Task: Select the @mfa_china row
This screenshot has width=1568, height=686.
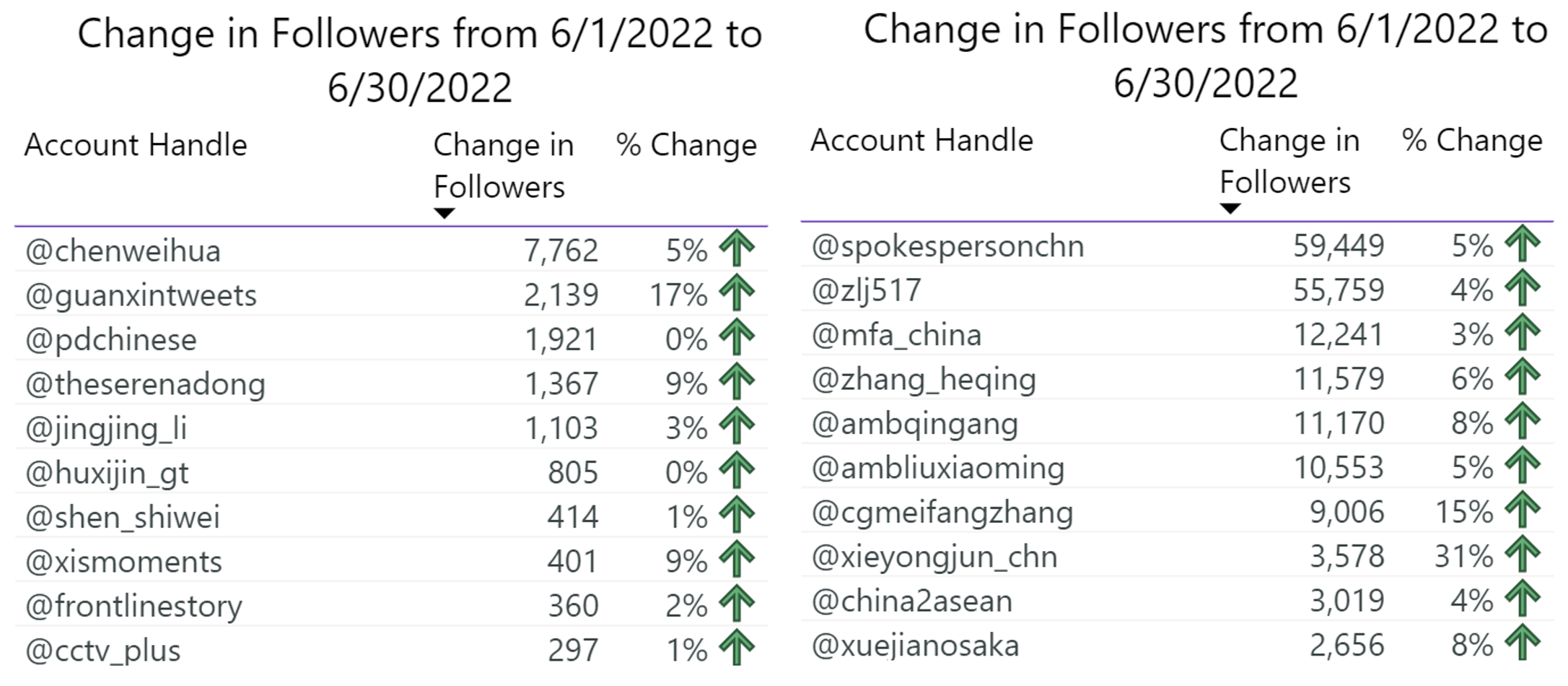Action: [x=1177, y=334]
